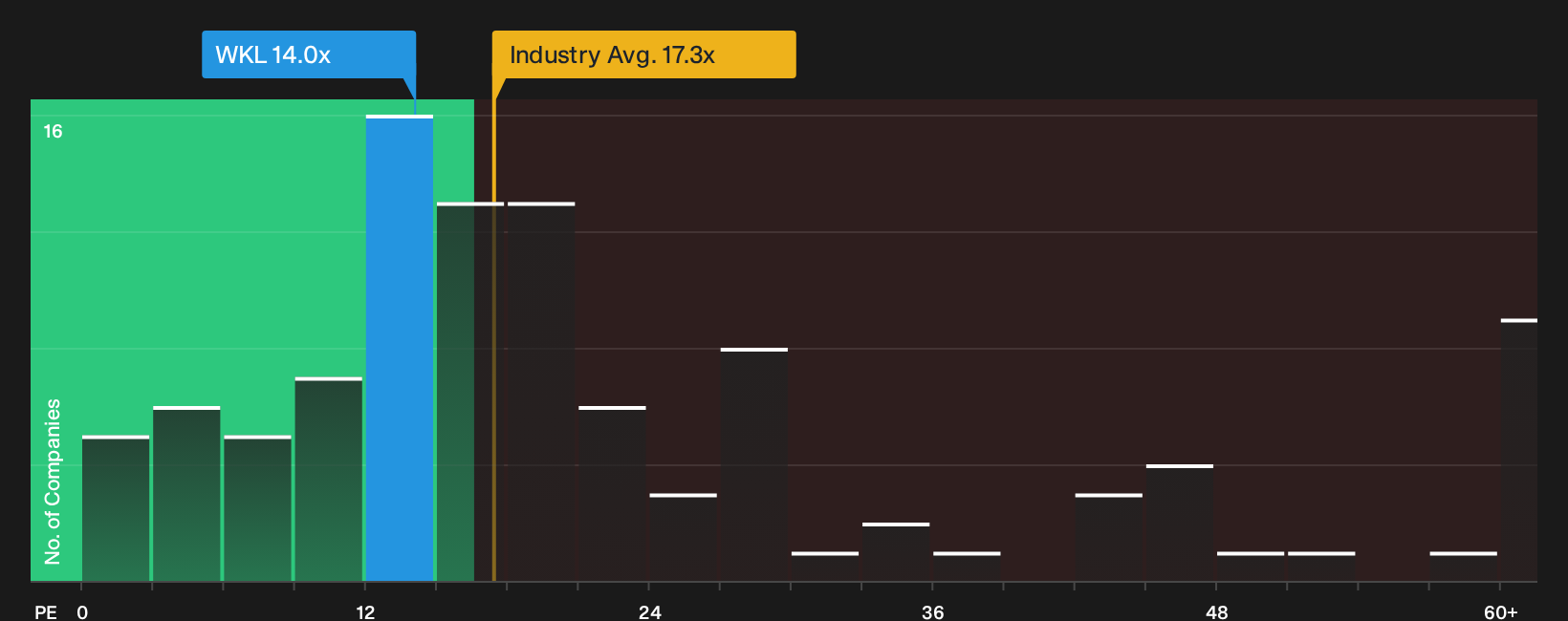Click the bar for PE 6 to 9
The image size is (1568, 621).
click(257, 508)
